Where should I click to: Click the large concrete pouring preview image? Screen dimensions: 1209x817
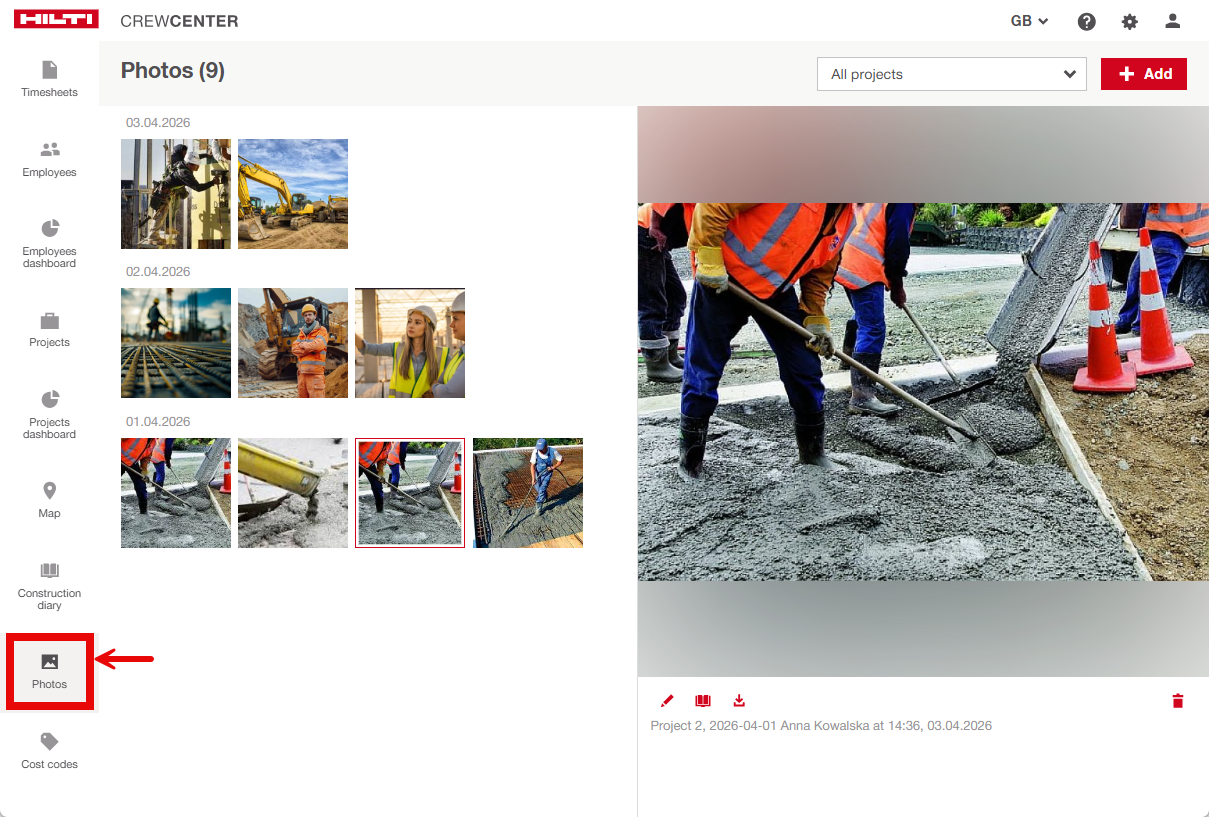pyautogui.click(x=923, y=391)
